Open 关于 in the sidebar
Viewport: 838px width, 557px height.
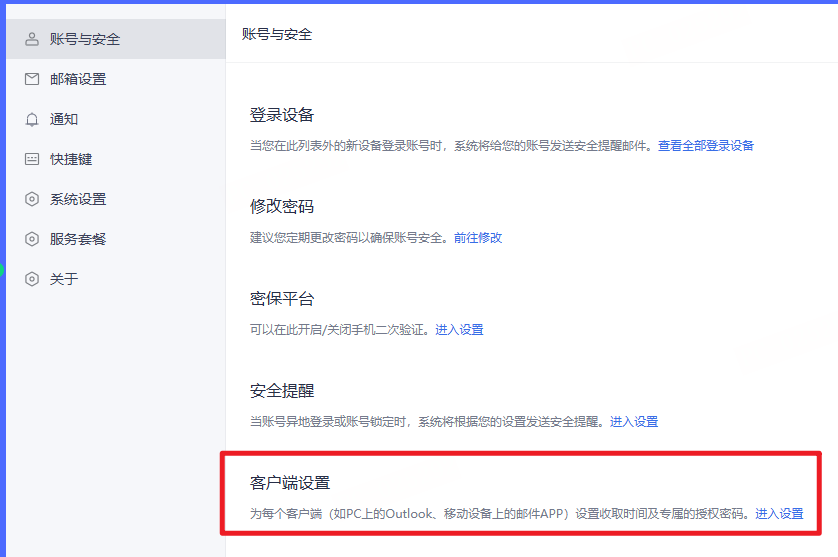click(115, 279)
